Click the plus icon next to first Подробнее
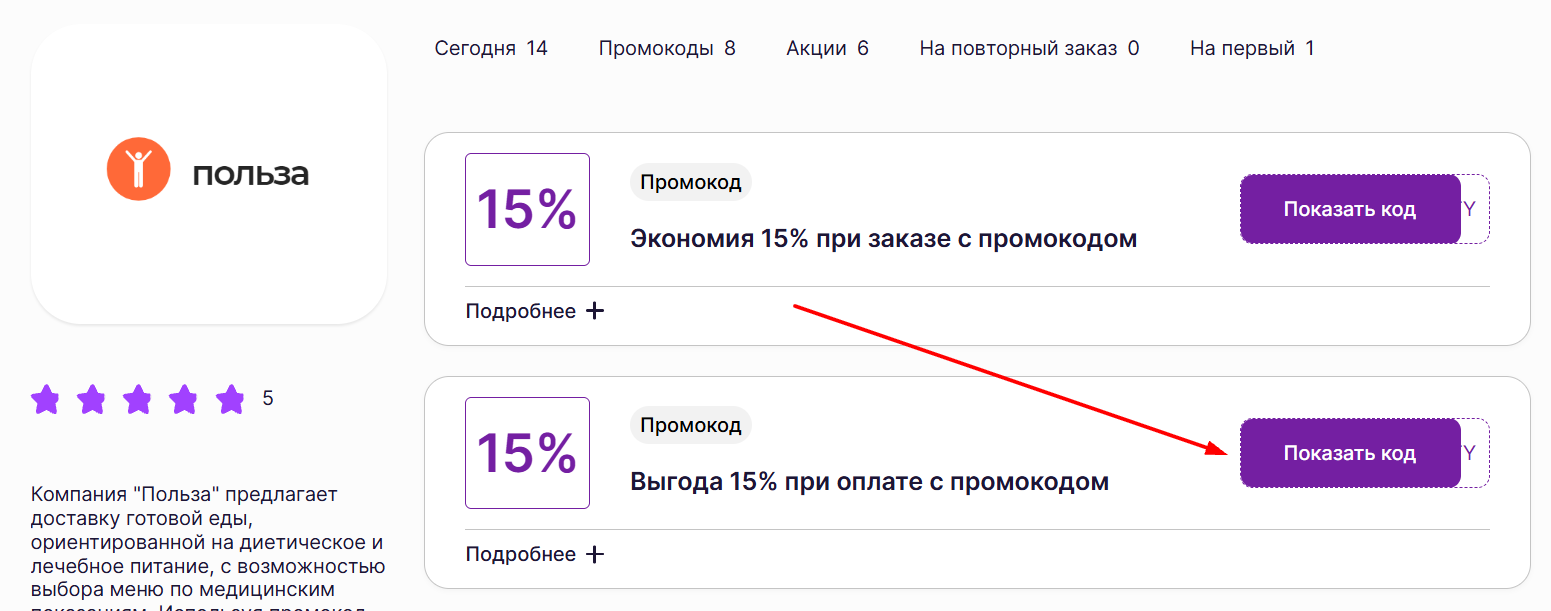This screenshot has height=611, width=1551. click(x=595, y=310)
